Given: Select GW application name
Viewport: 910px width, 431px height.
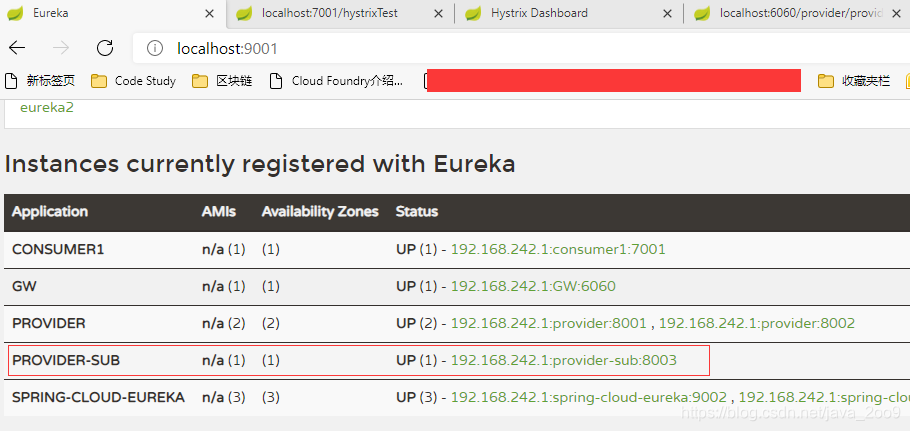Looking at the screenshot, I should 24,286.
